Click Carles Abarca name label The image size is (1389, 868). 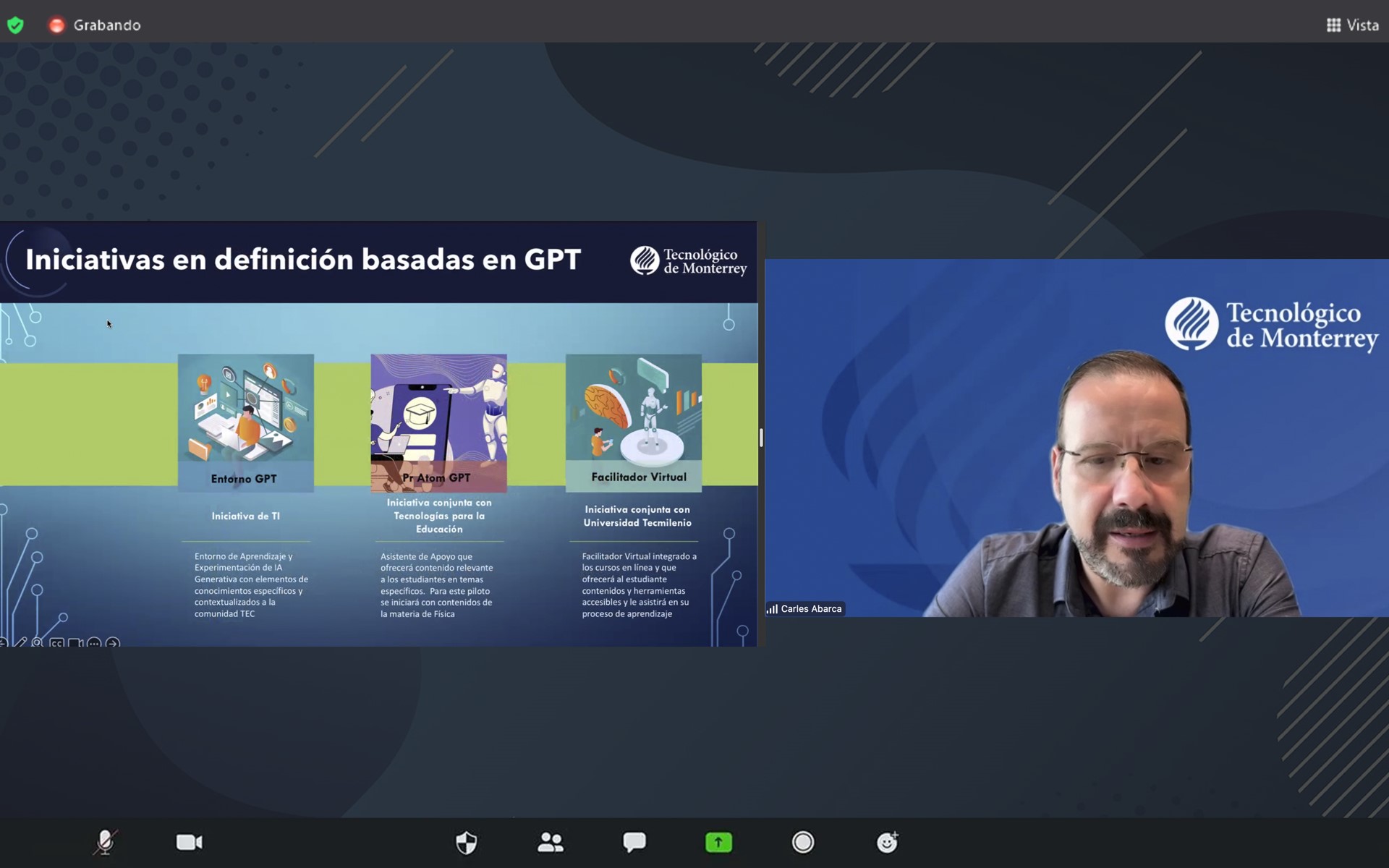(810, 609)
